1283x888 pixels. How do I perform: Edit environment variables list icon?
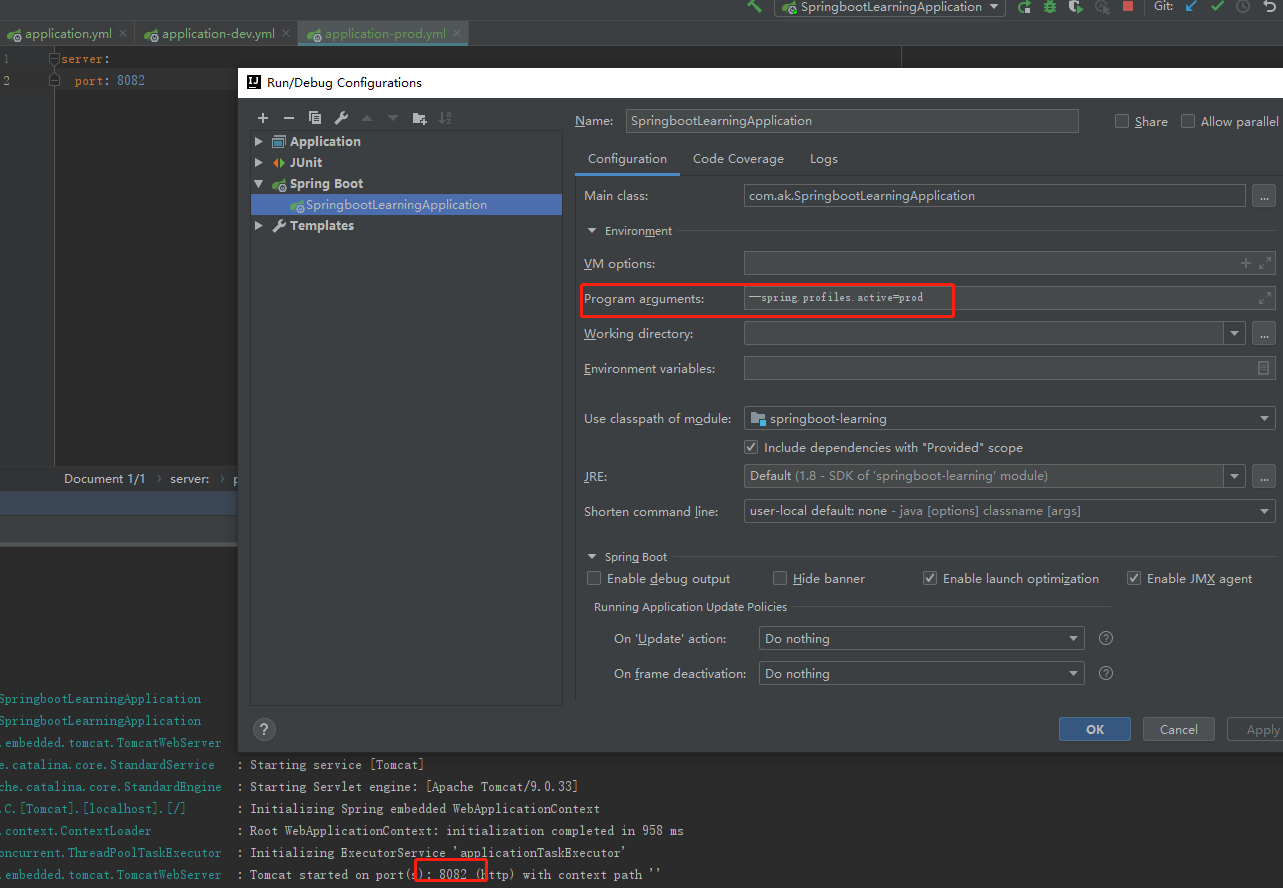coord(1264,368)
